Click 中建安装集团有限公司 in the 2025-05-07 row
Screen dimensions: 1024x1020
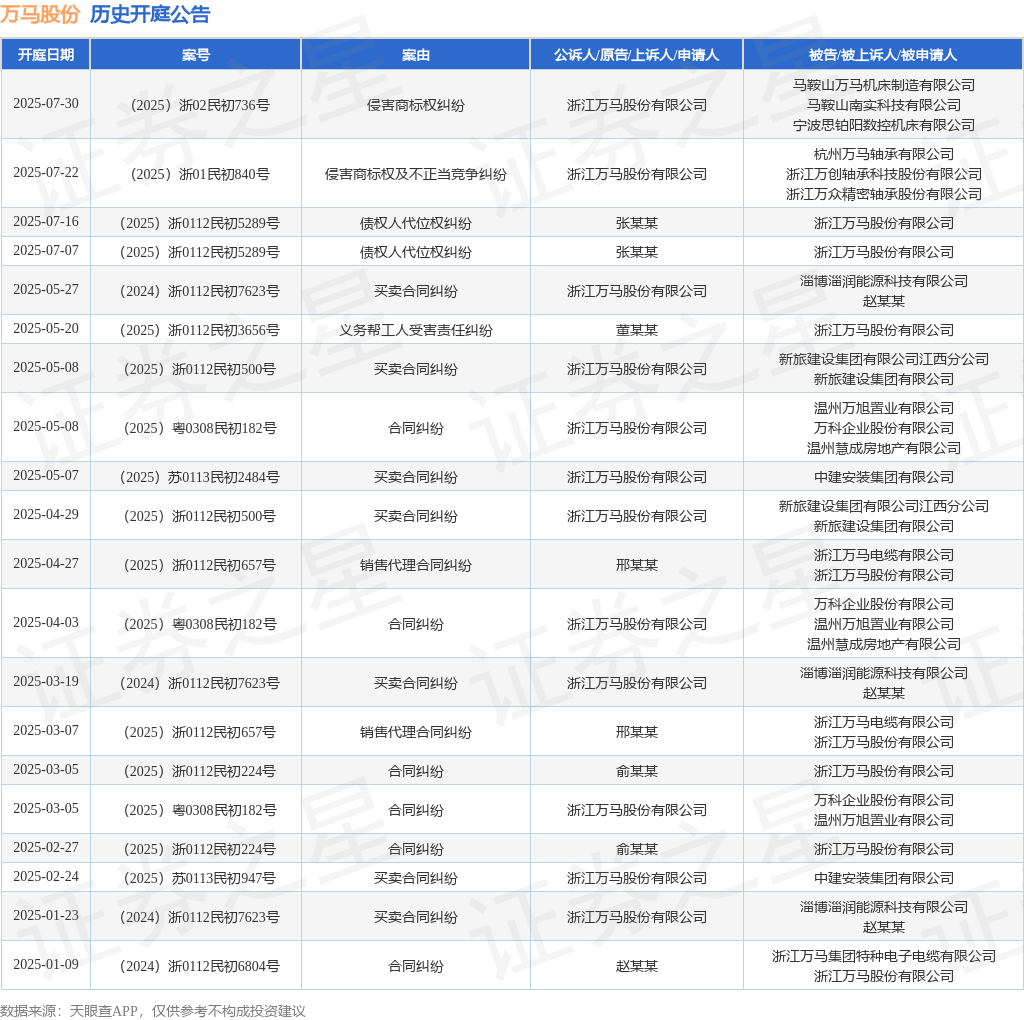tap(884, 477)
